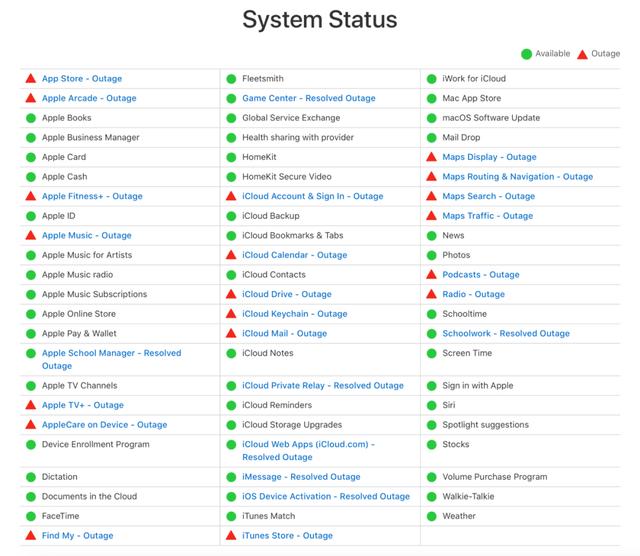Open the iTunes Store - Outage link
The width and height of the screenshot is (640, 556).
point(287,536)
